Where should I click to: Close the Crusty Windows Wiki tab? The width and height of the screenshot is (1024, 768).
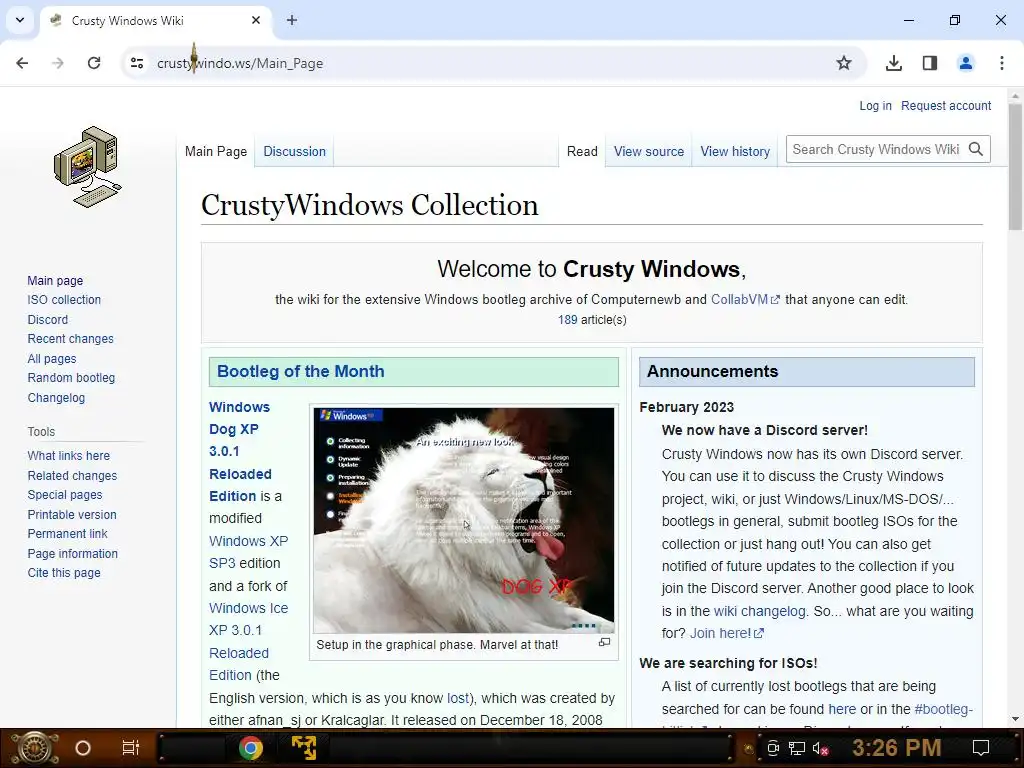pos(256,20)
